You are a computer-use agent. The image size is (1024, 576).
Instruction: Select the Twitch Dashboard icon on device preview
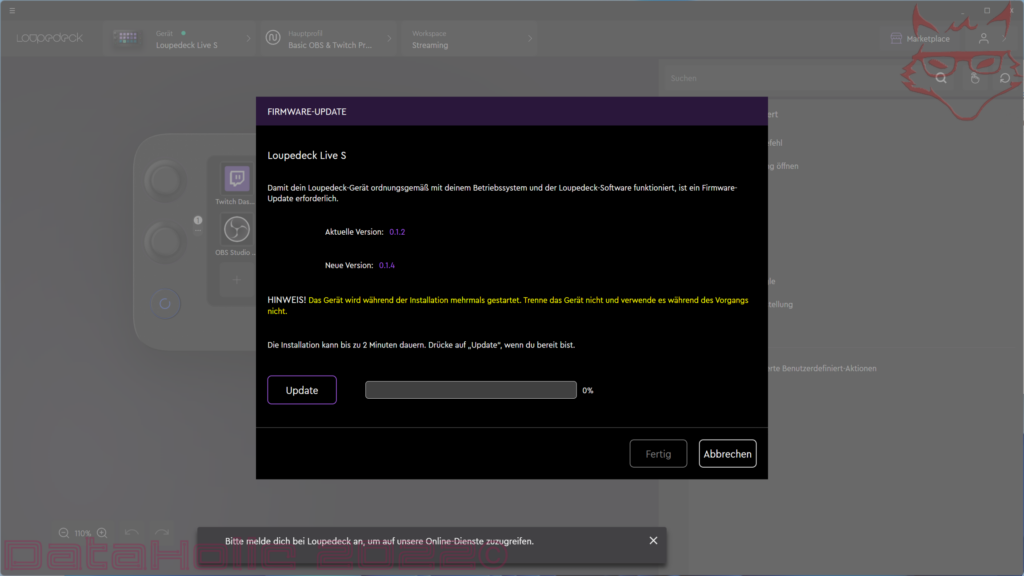236,178
